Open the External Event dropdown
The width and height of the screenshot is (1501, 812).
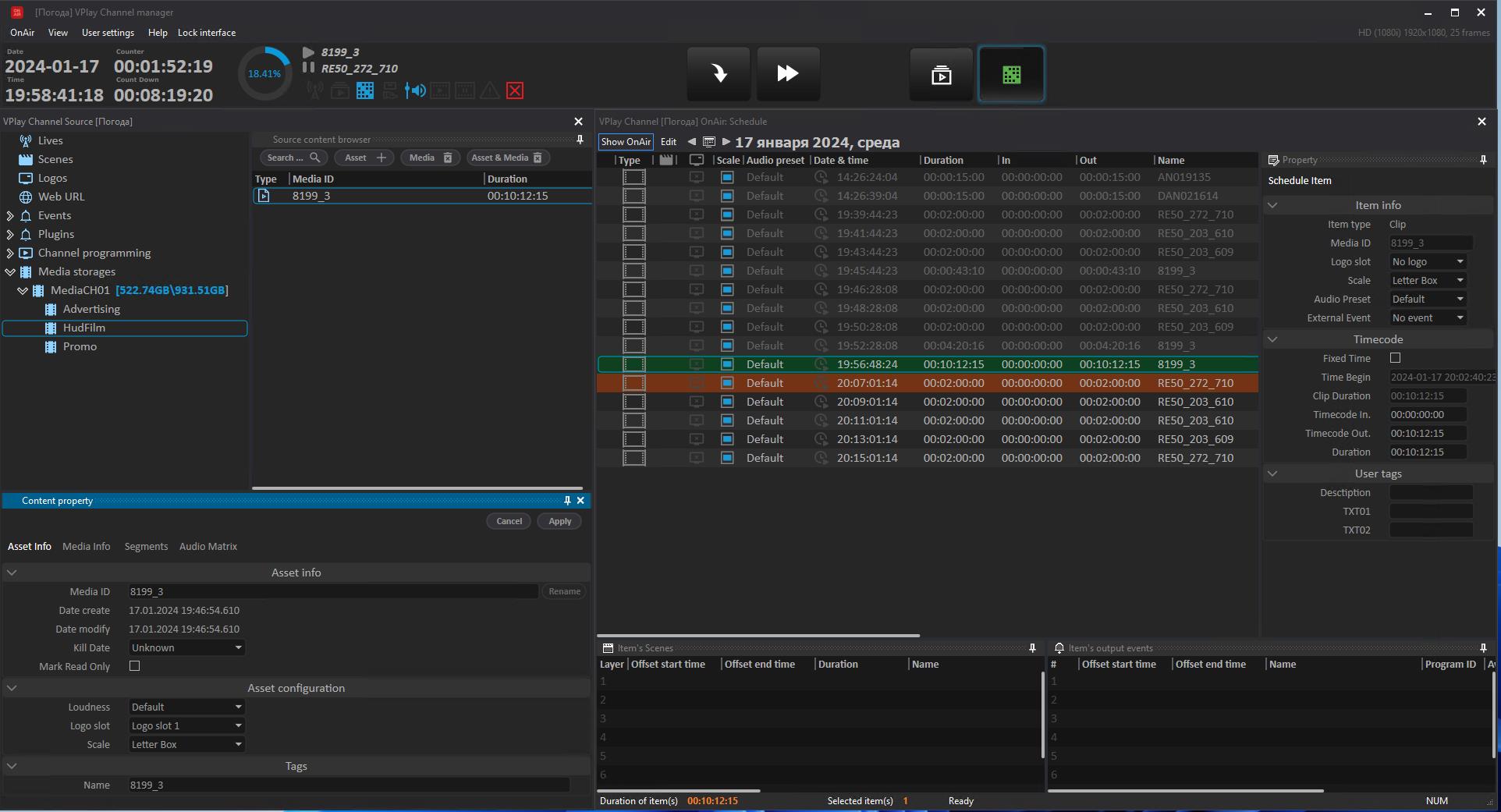click(1428, 317)
